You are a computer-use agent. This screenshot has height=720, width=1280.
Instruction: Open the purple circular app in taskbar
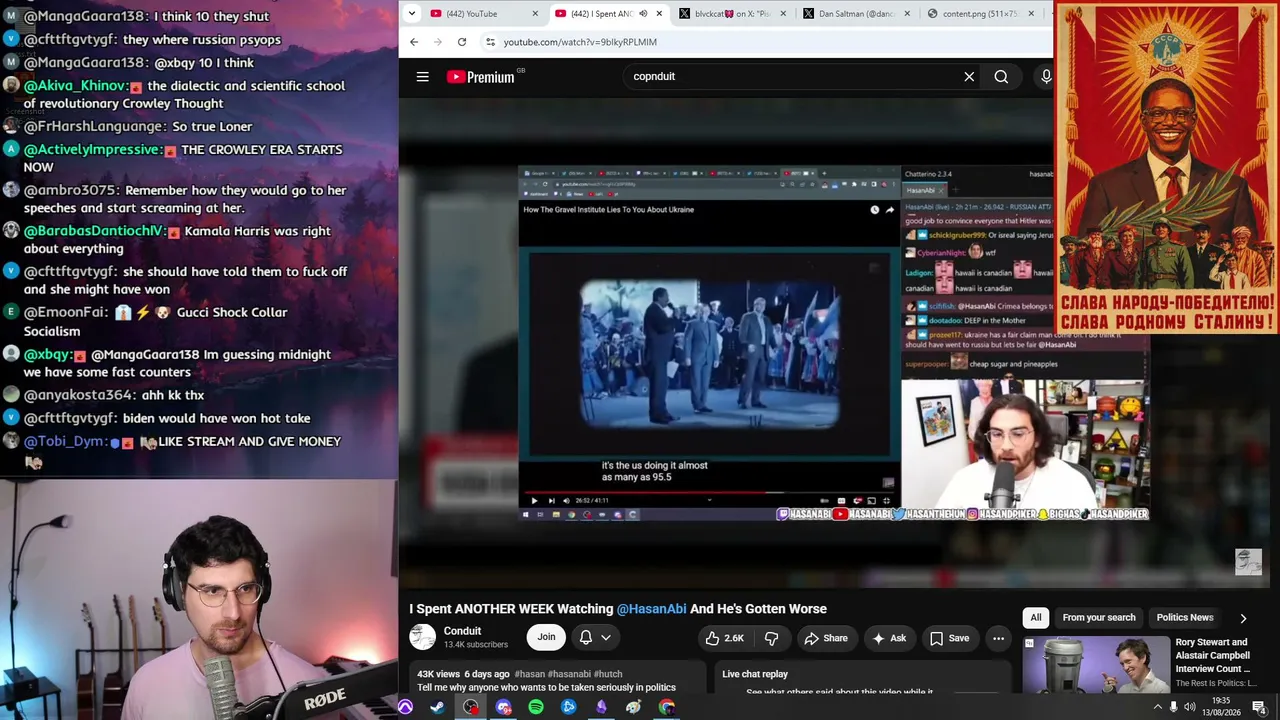[405, 707]
